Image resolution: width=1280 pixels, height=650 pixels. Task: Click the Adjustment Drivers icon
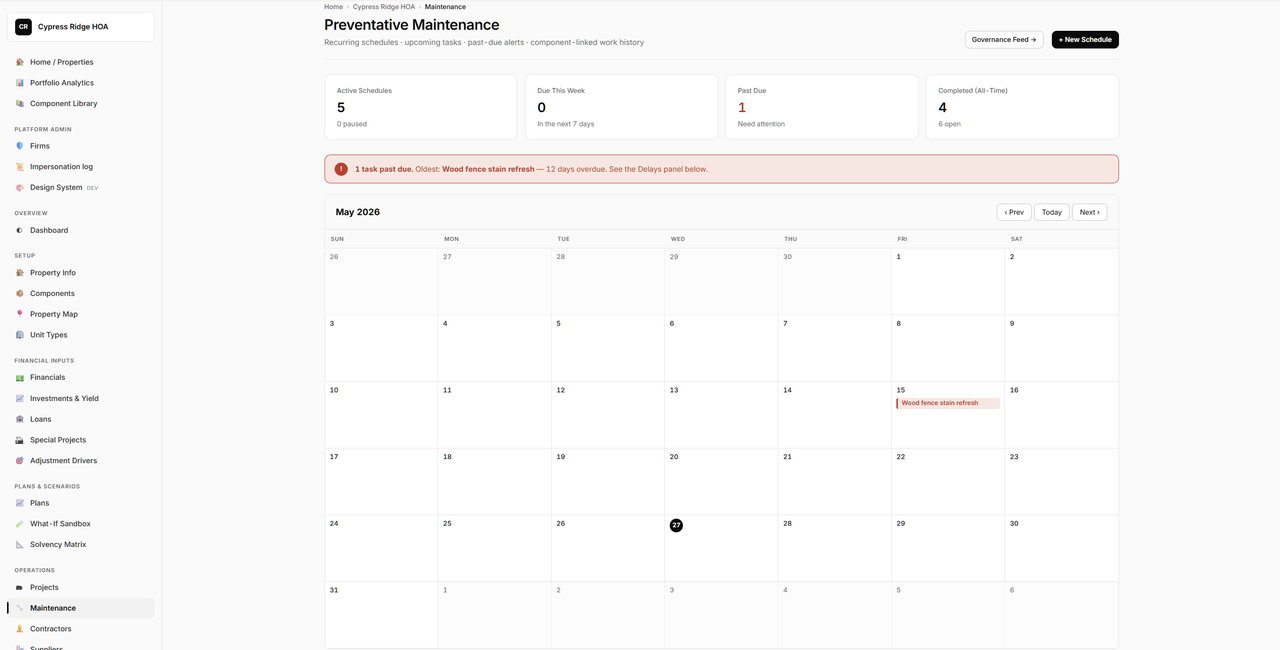[20, 461]
